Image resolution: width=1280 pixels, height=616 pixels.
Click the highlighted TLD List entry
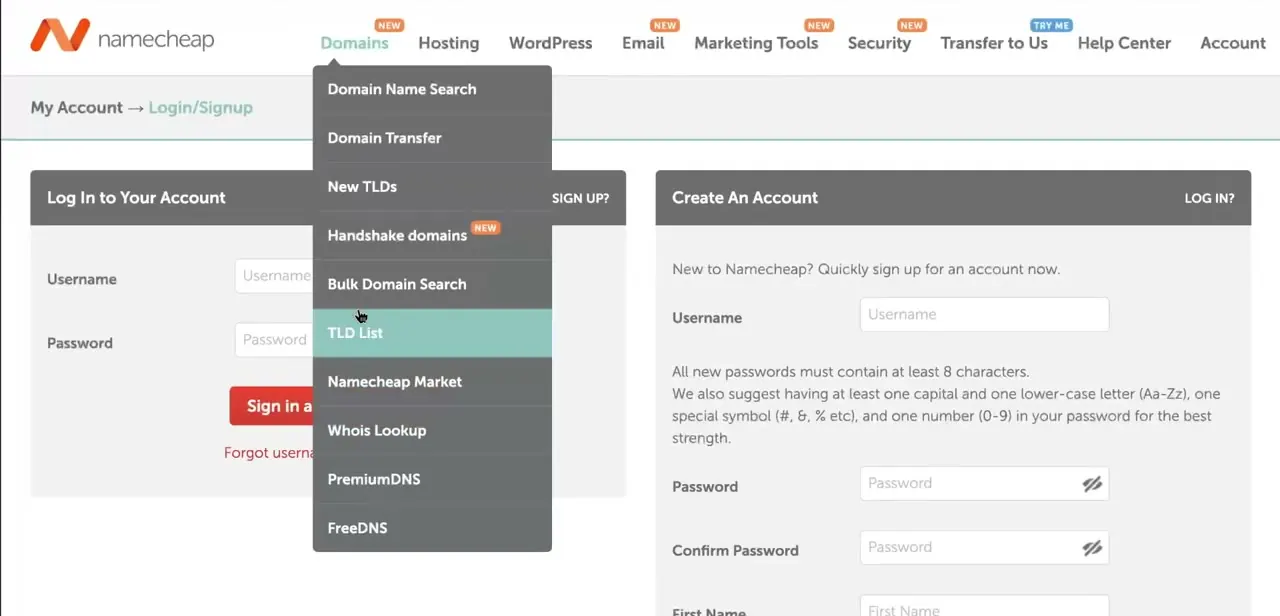432,333
